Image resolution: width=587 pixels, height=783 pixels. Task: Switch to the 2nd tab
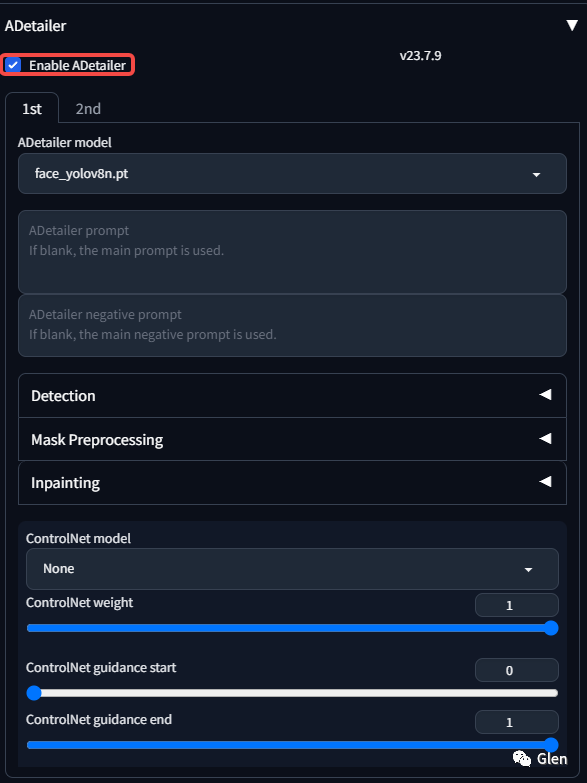pos(88,108)
